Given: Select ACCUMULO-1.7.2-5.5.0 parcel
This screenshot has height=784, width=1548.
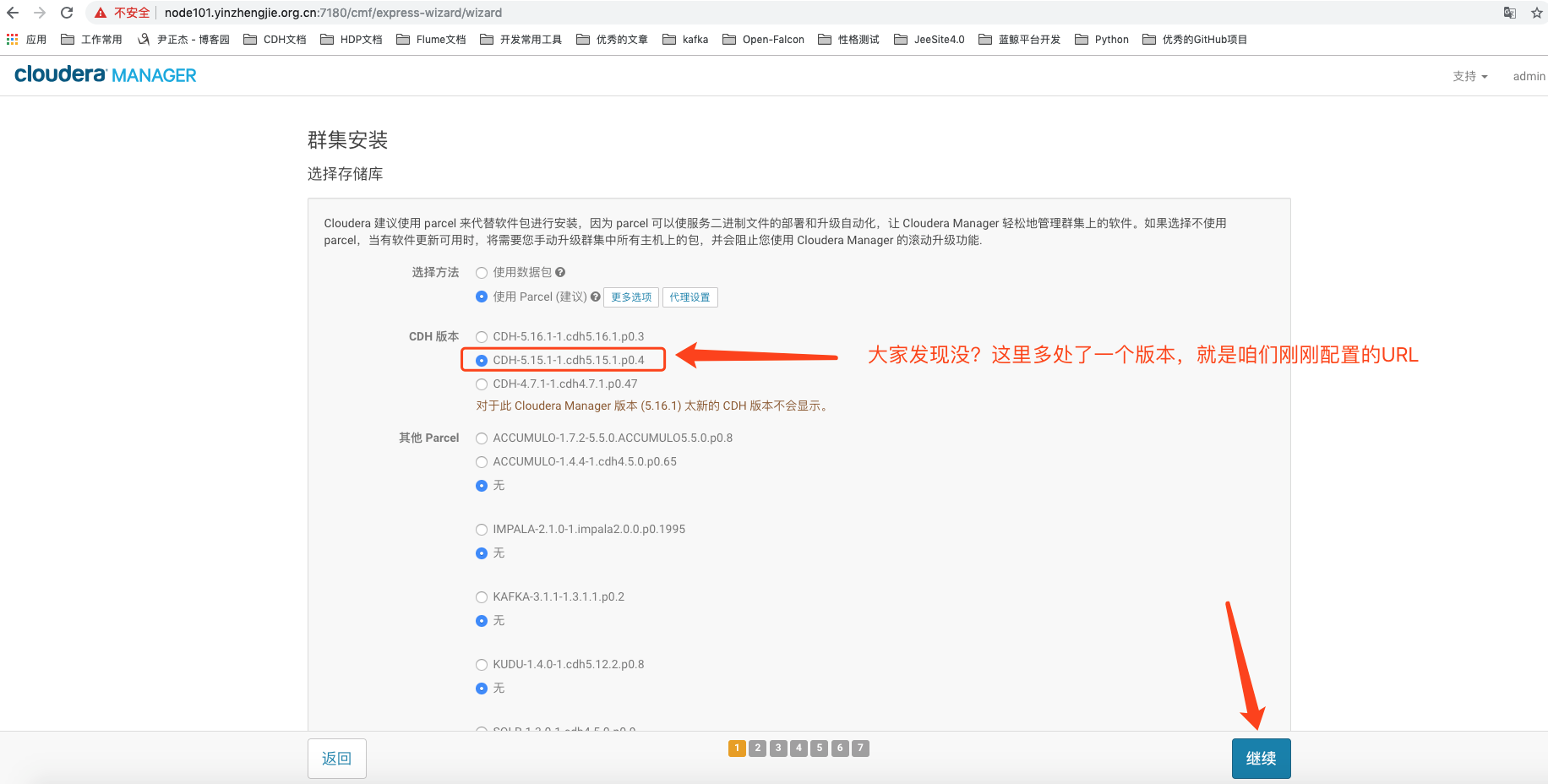Looking at the screenshot, I should (x=482, y=438).
